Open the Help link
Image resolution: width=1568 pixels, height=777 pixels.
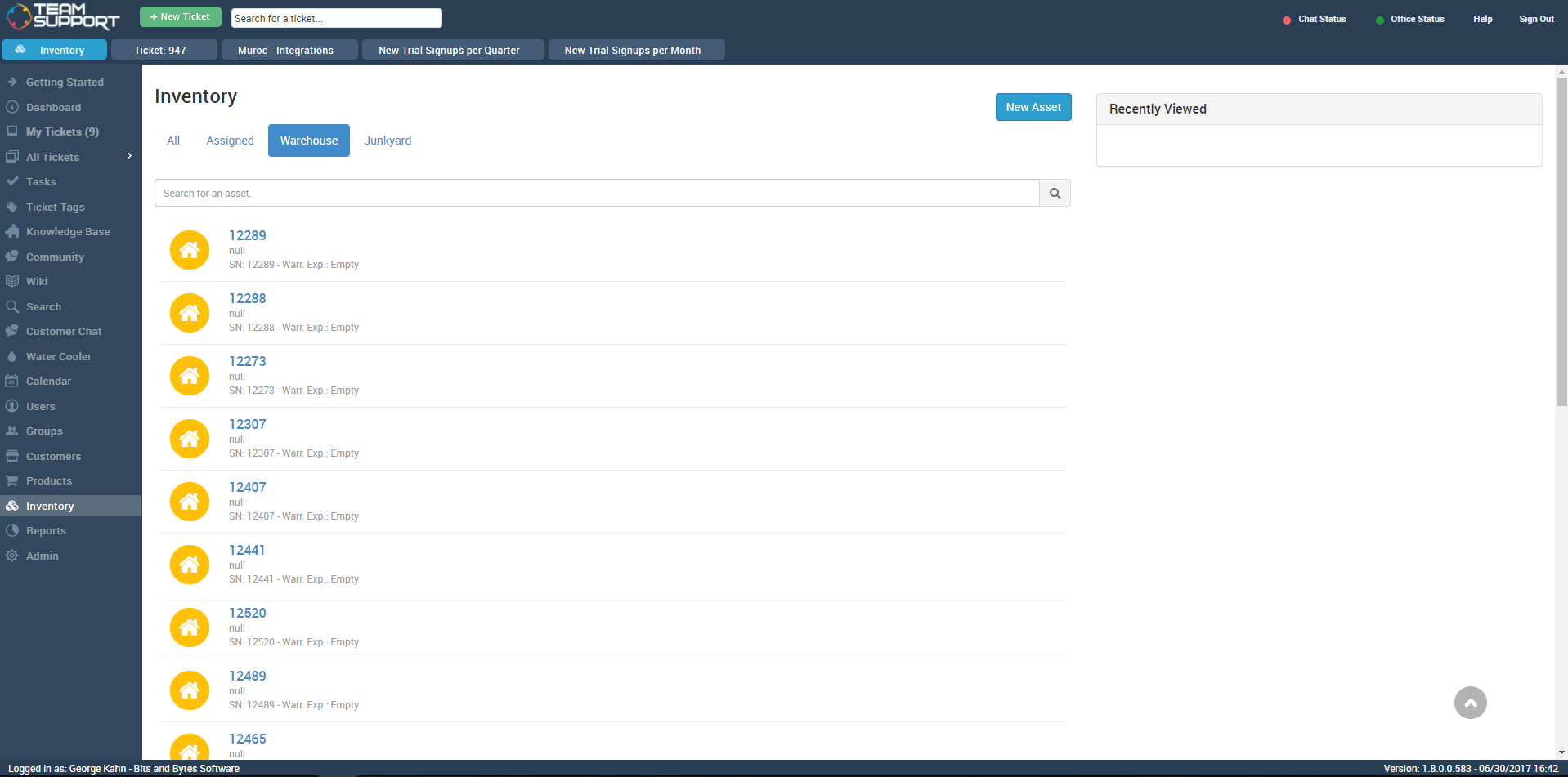tap(1482, 19)
